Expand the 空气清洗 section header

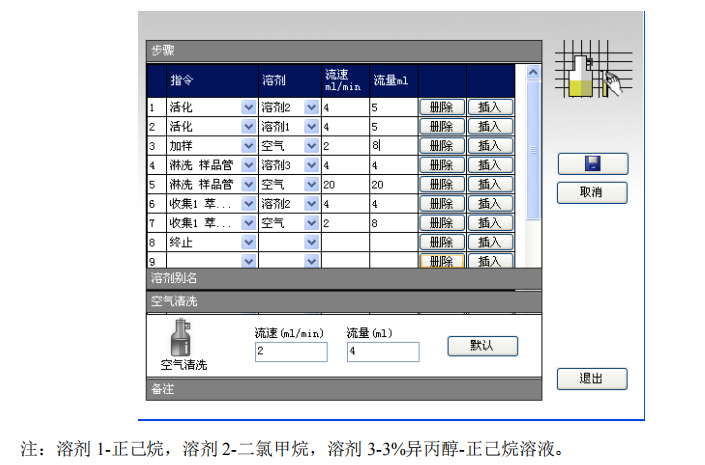344,302
